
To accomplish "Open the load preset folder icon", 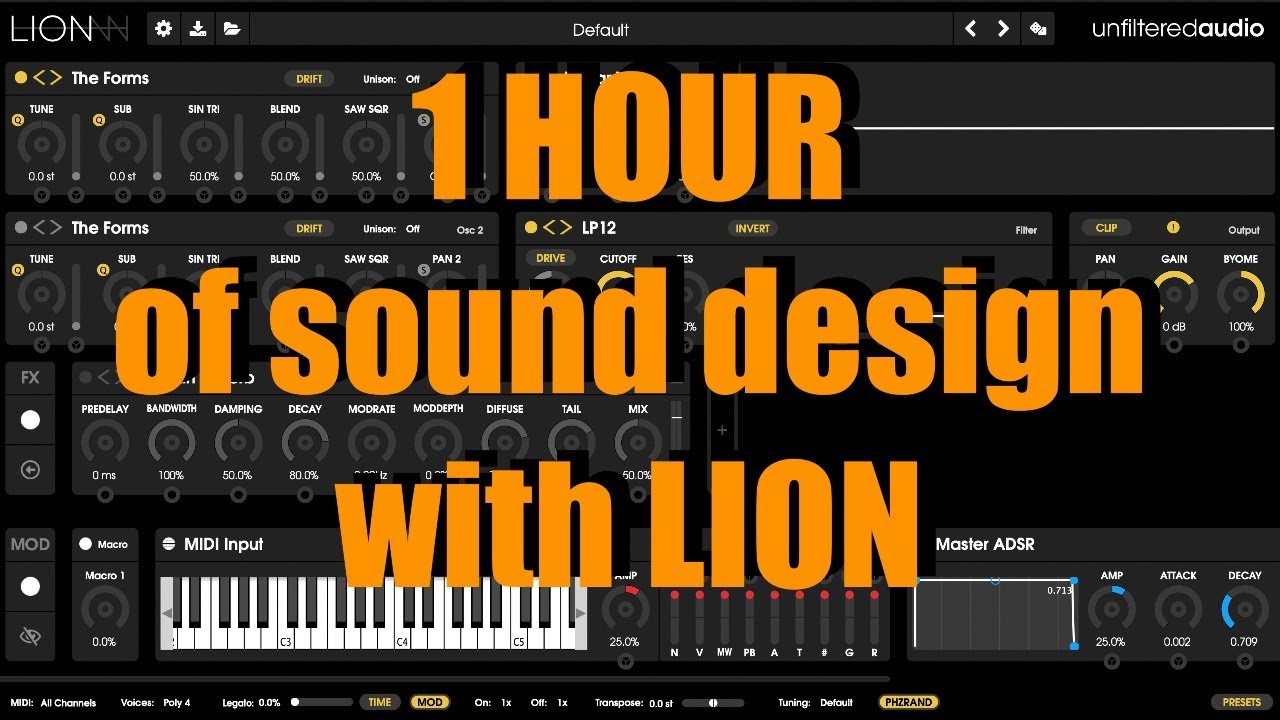I will pos(232,29).
